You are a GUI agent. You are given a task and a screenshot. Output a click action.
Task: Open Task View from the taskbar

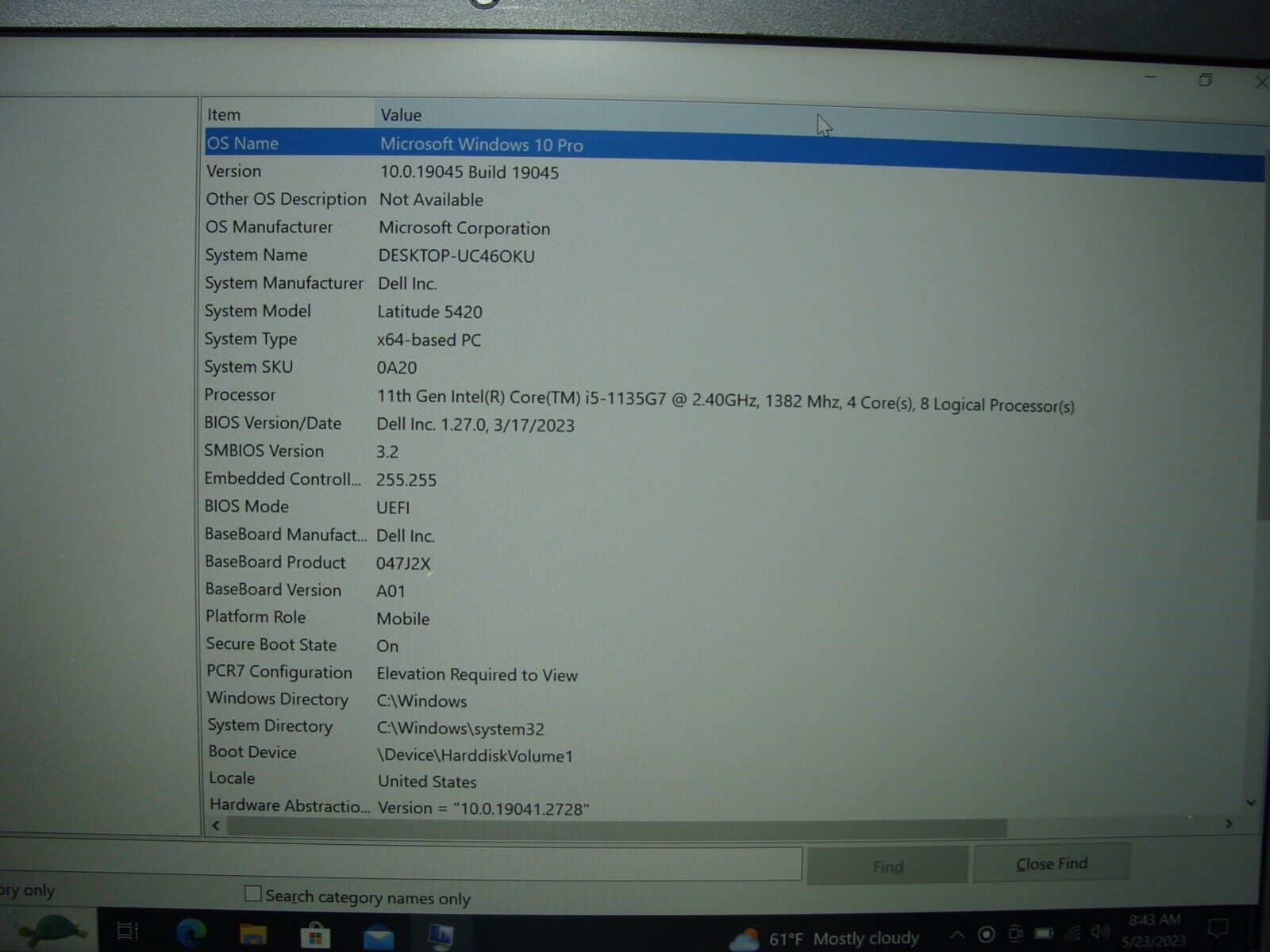pos(128,931)
